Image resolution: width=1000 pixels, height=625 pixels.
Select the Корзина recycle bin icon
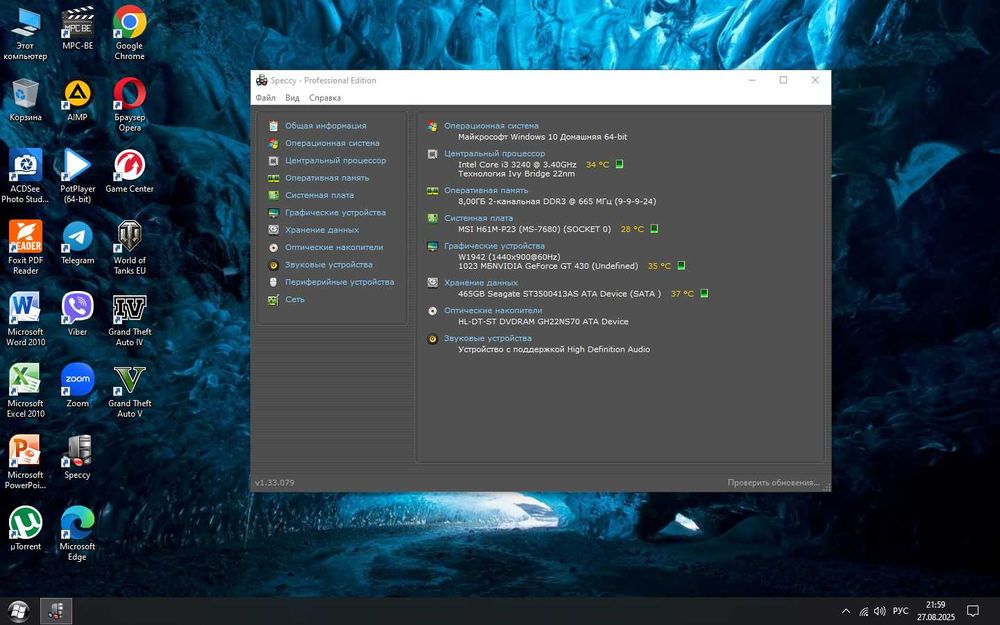coord(26,99)
